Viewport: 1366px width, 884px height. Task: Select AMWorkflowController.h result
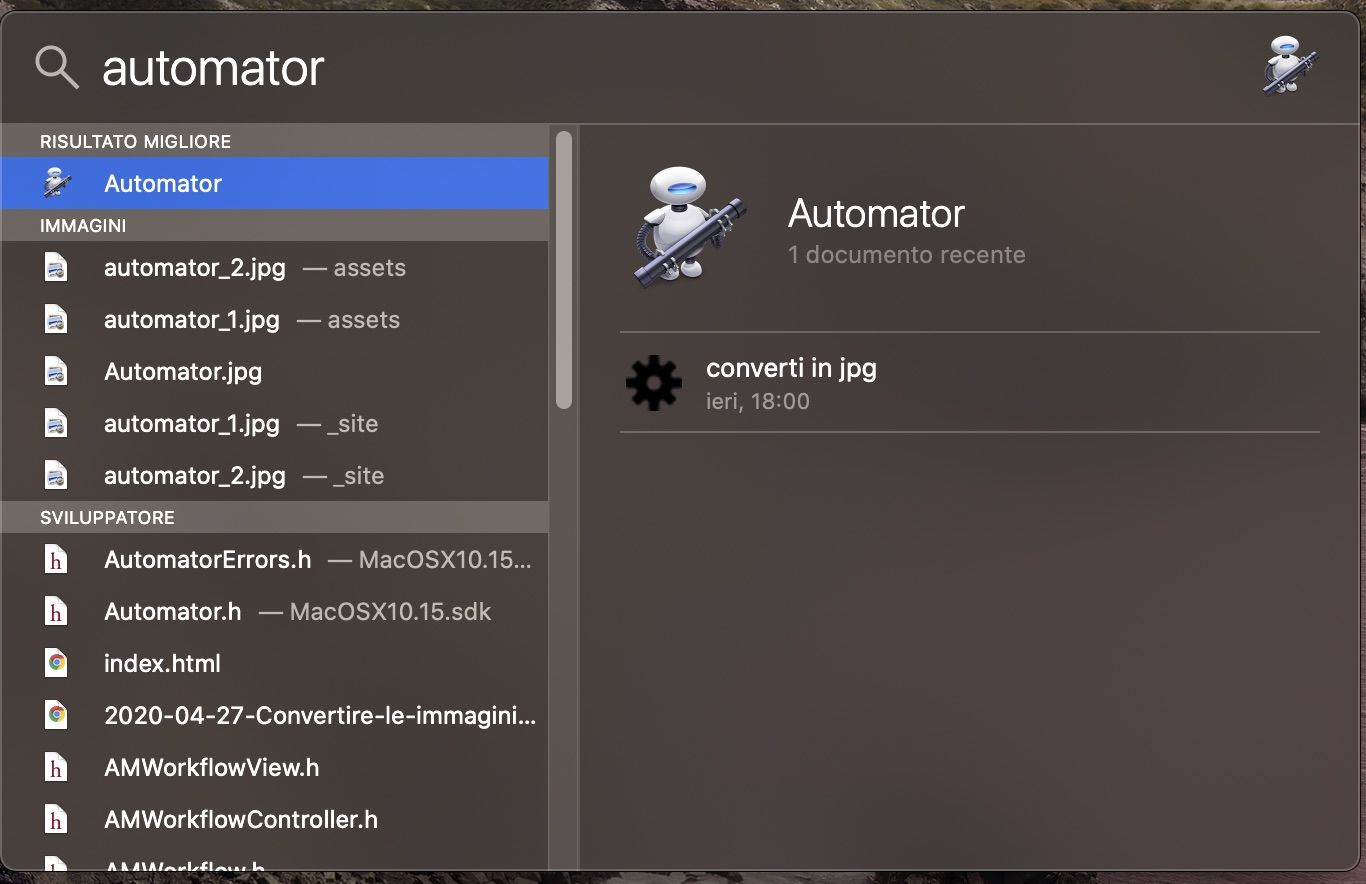275,820
